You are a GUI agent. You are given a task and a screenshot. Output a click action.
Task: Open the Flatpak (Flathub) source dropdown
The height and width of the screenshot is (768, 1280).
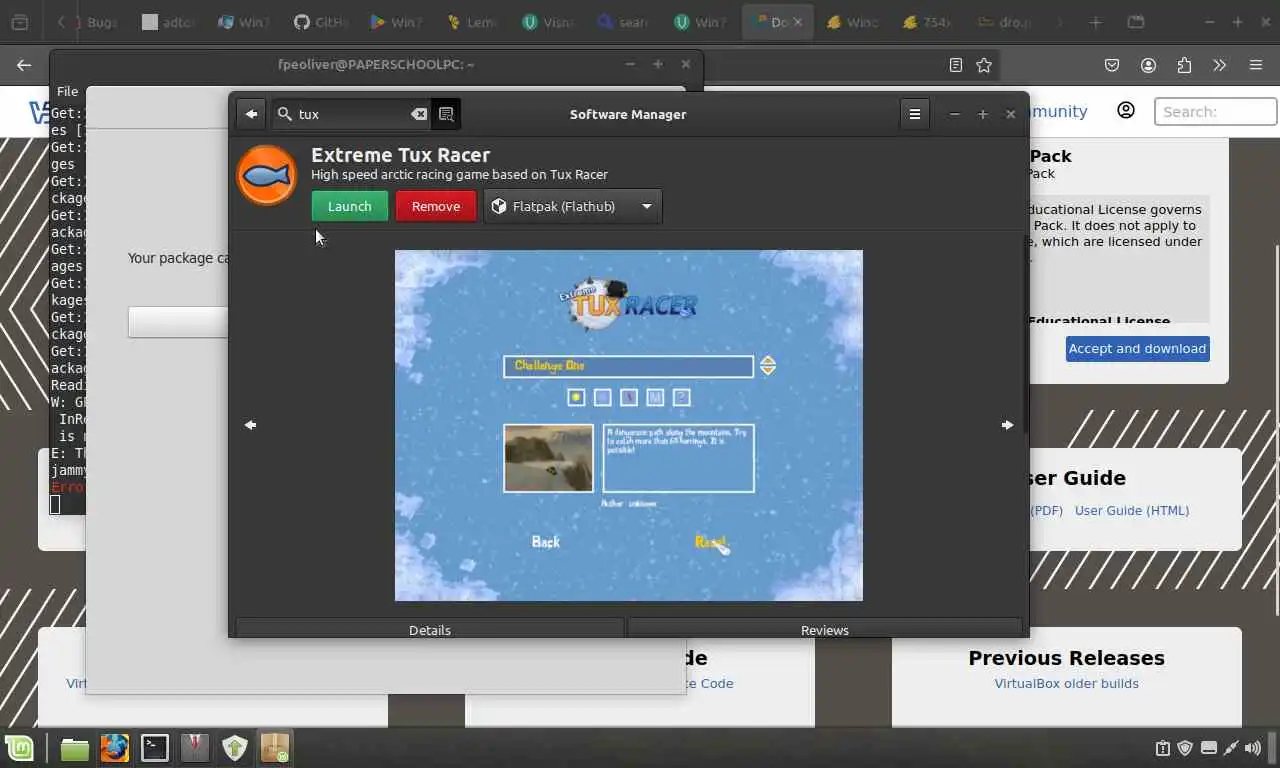572,206
